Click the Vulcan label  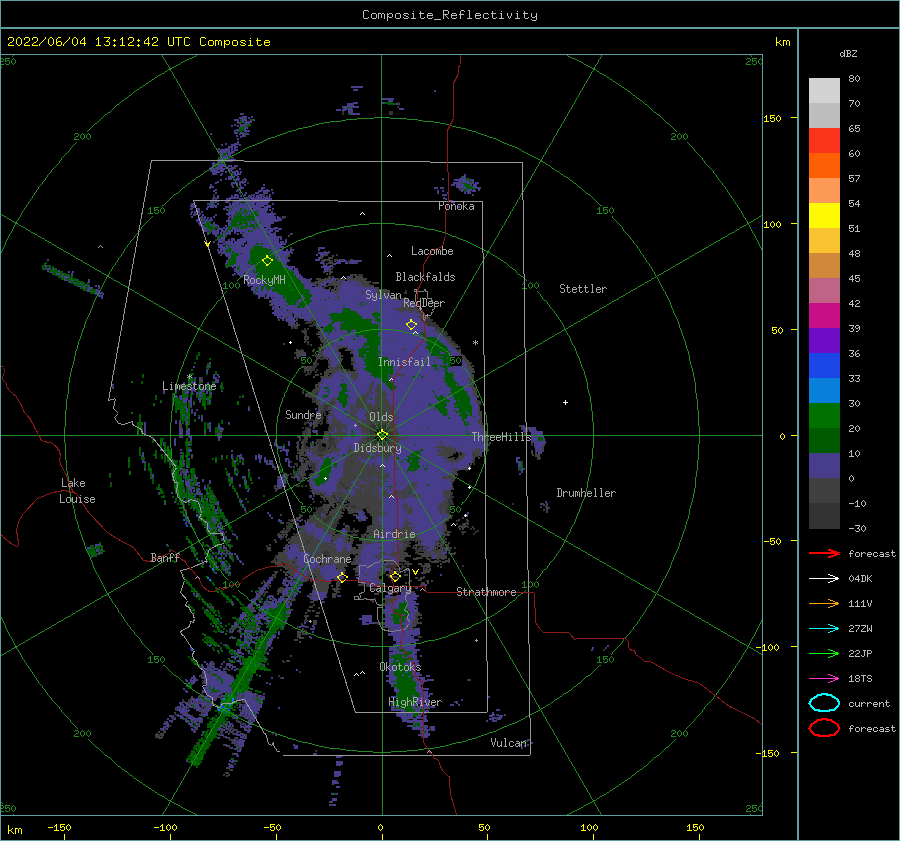click(x=508, y=743)
